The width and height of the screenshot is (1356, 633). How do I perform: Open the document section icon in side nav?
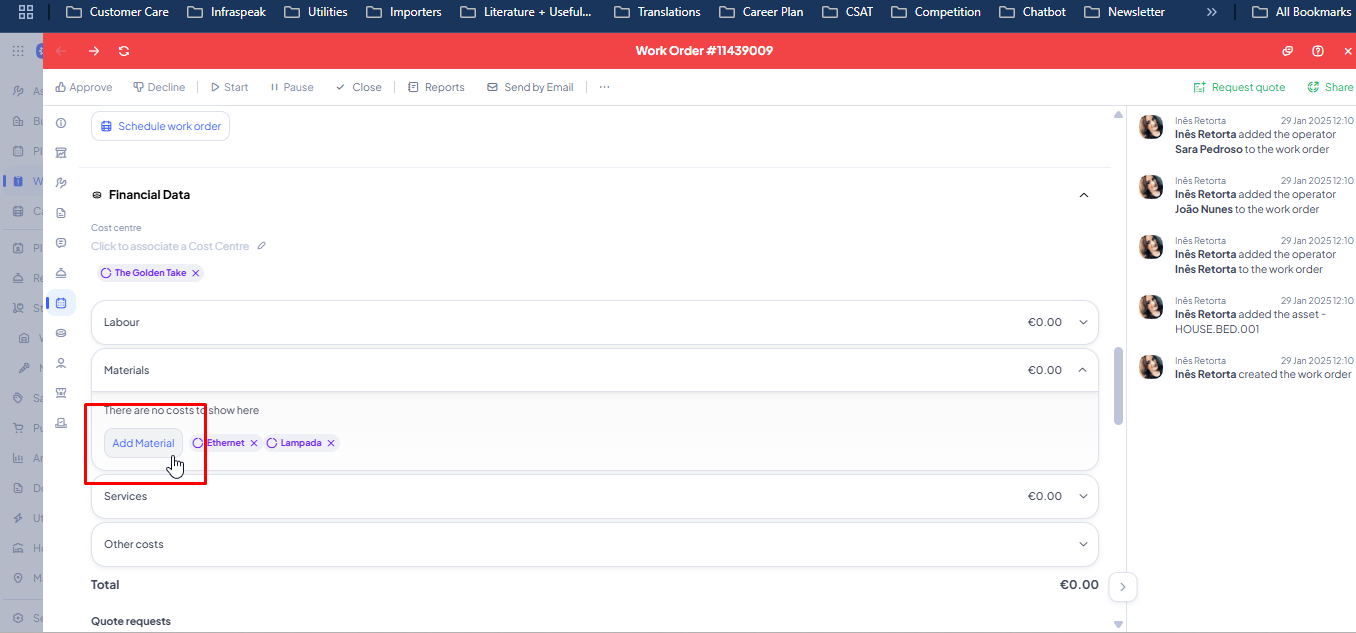pyautogui.click(x=61, y=213)
